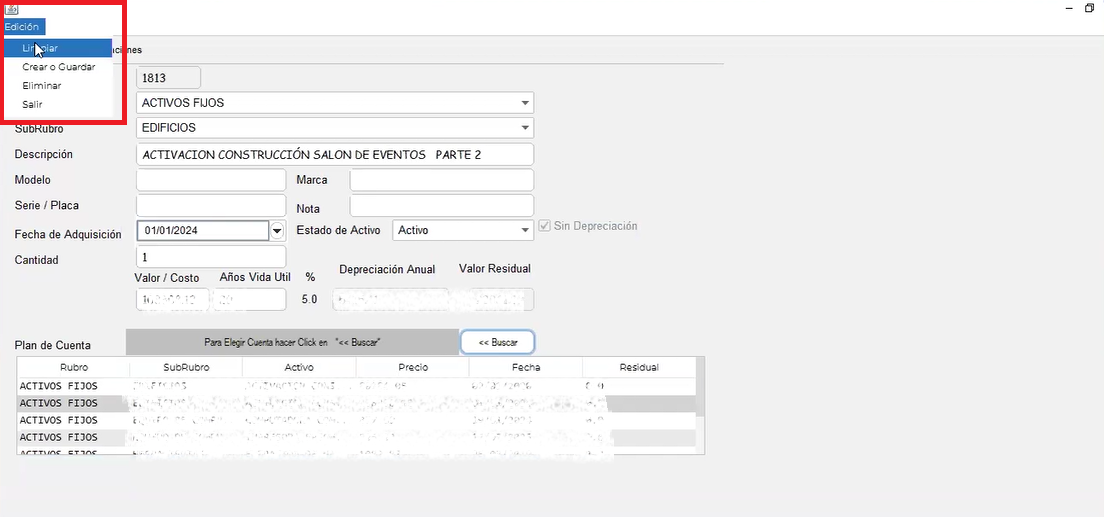Viewport: 1104px width, 517px height.
Task: Select Crear o Guardar menu entry
Action: click(58, 67)
